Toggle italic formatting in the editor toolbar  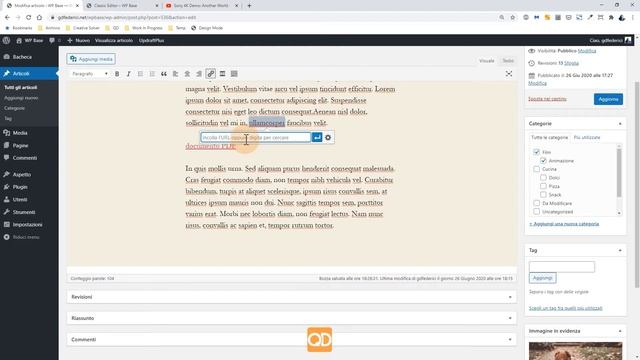pos(129,74)
